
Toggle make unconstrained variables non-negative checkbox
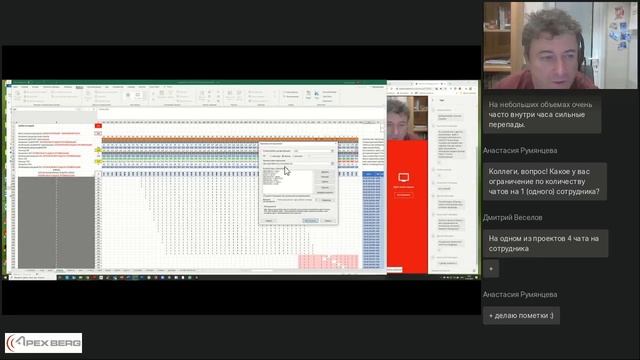264,196
